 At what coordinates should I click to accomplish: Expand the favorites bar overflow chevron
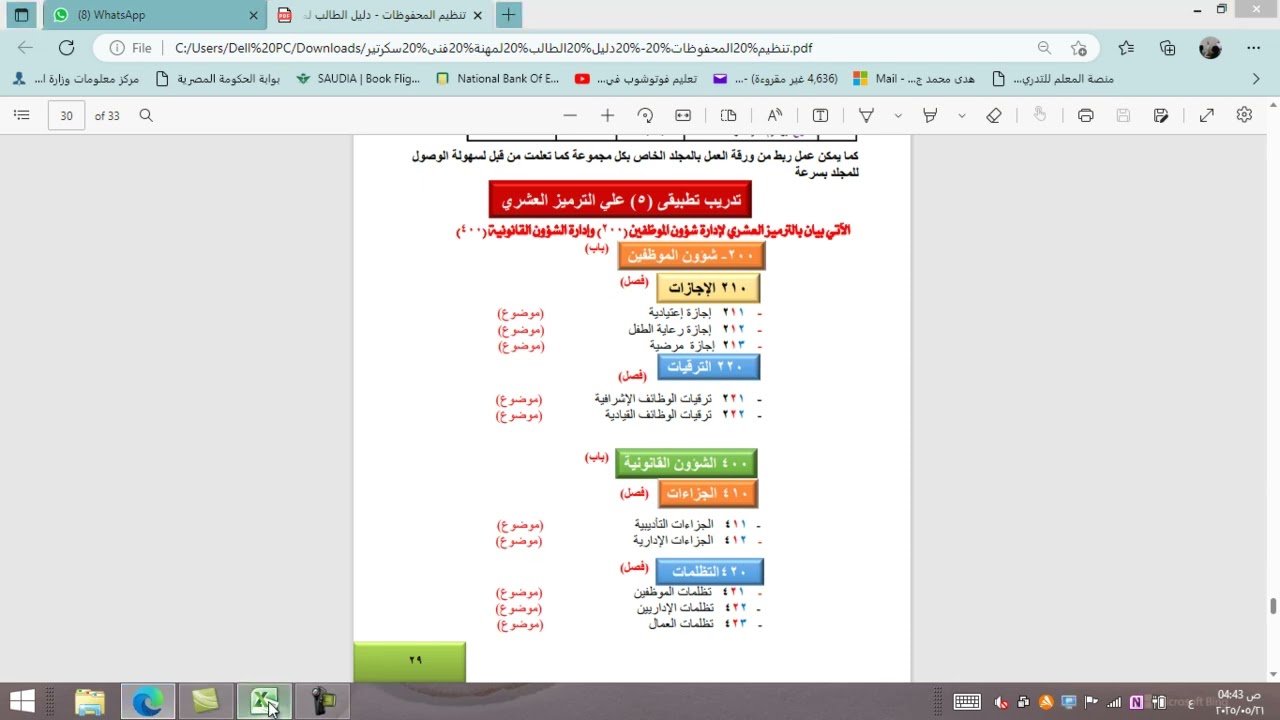[1257, 78]
